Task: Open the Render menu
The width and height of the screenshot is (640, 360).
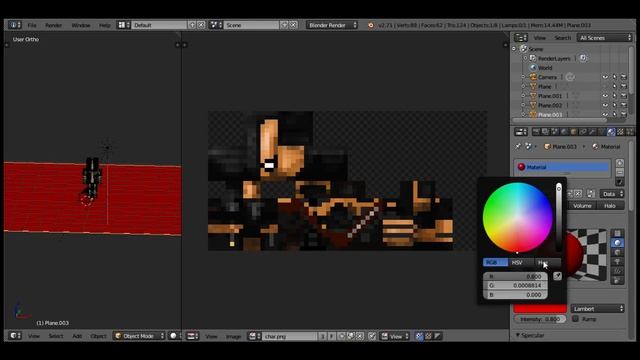Action: [53, 25]
